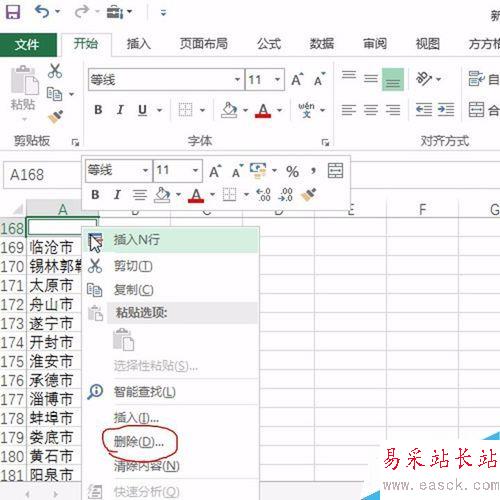Choose 清除内容(N) in the context menu
The width and height of the screenshot is (500, 500).
(171, 466)
